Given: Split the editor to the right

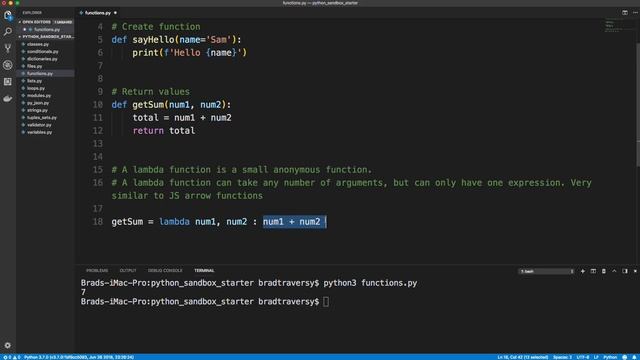Looking at the screenshot, I should pyautogui.click(x=625, y=13).
